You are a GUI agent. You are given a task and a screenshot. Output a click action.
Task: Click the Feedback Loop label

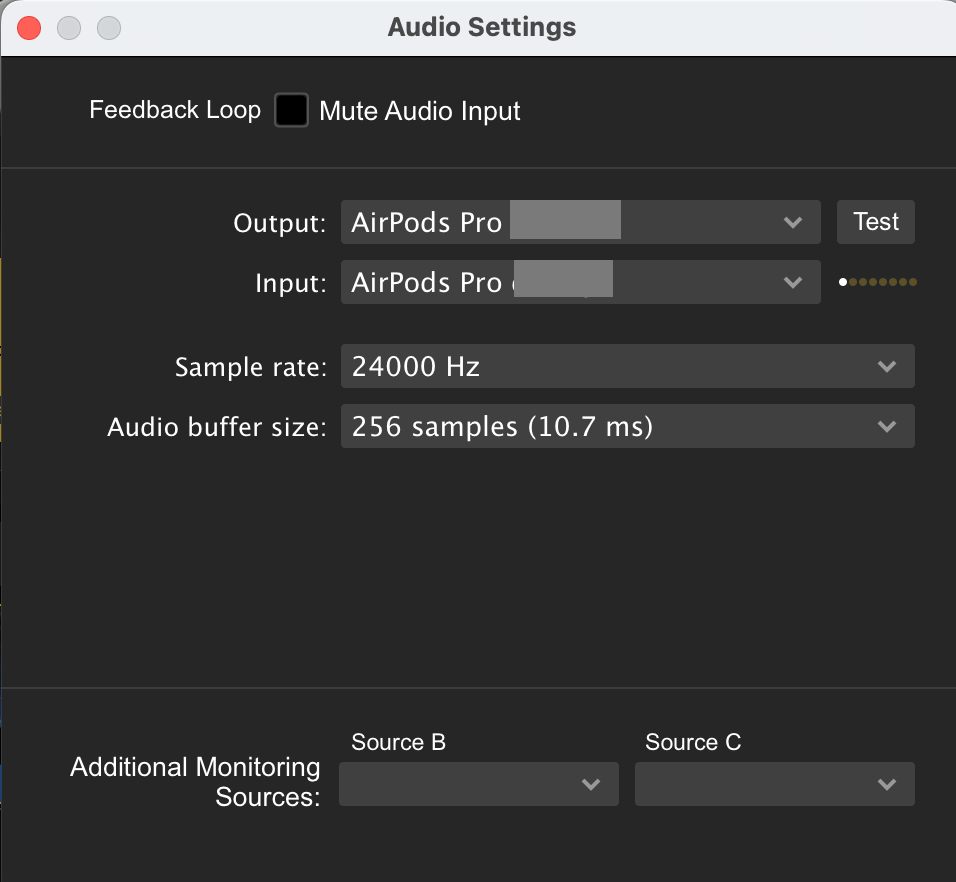click(175, 110)
